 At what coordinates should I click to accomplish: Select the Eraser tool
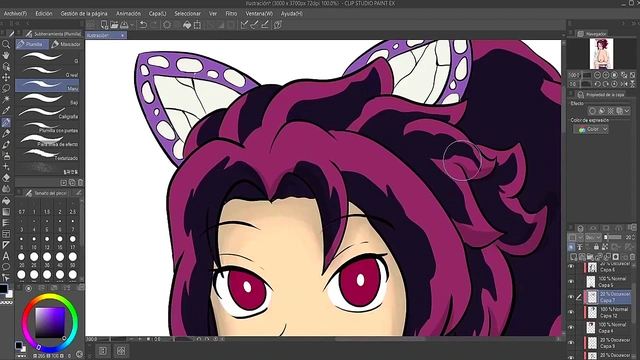pyautogui.click(x=6, y=178)
